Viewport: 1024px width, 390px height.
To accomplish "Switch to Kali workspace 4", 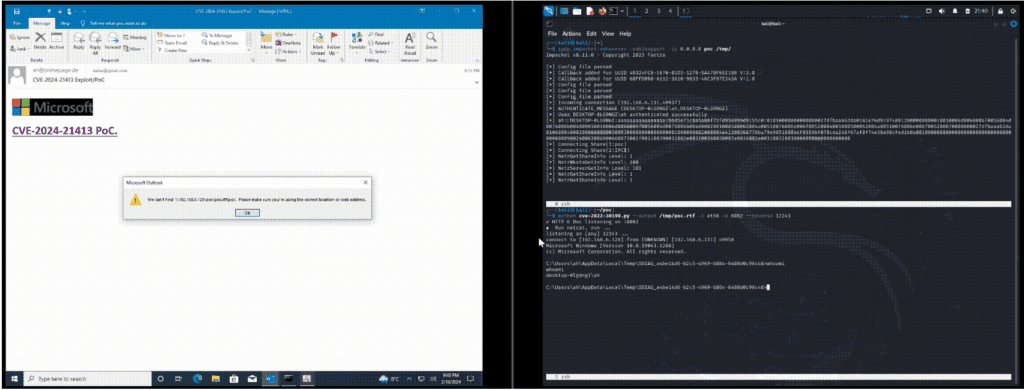I will pos(670,11).
